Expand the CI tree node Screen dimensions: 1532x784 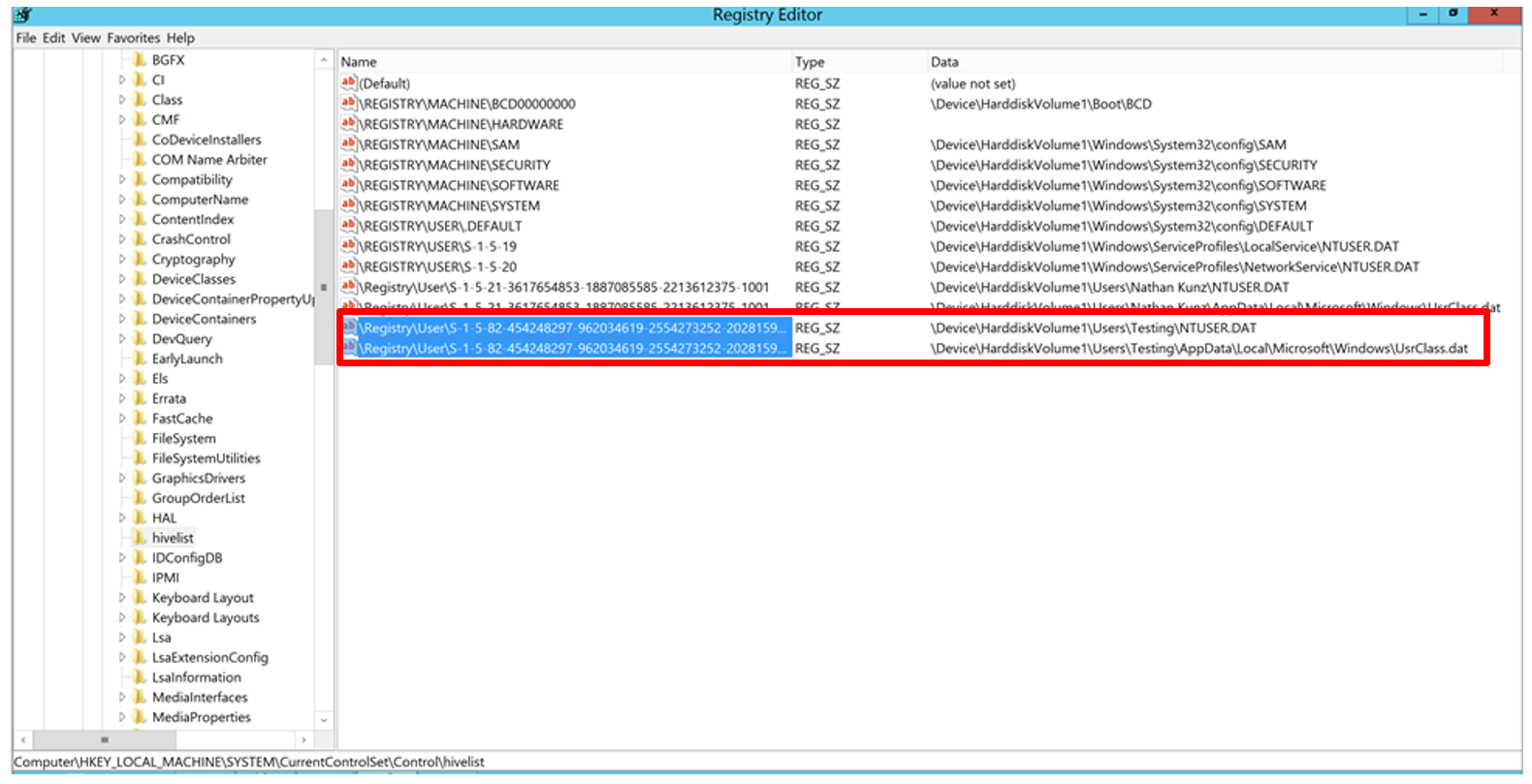122,79
